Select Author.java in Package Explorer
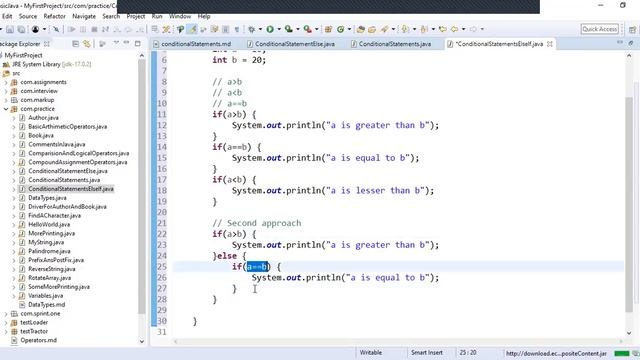This screenshot has height=360, width=640. (43, 118)
